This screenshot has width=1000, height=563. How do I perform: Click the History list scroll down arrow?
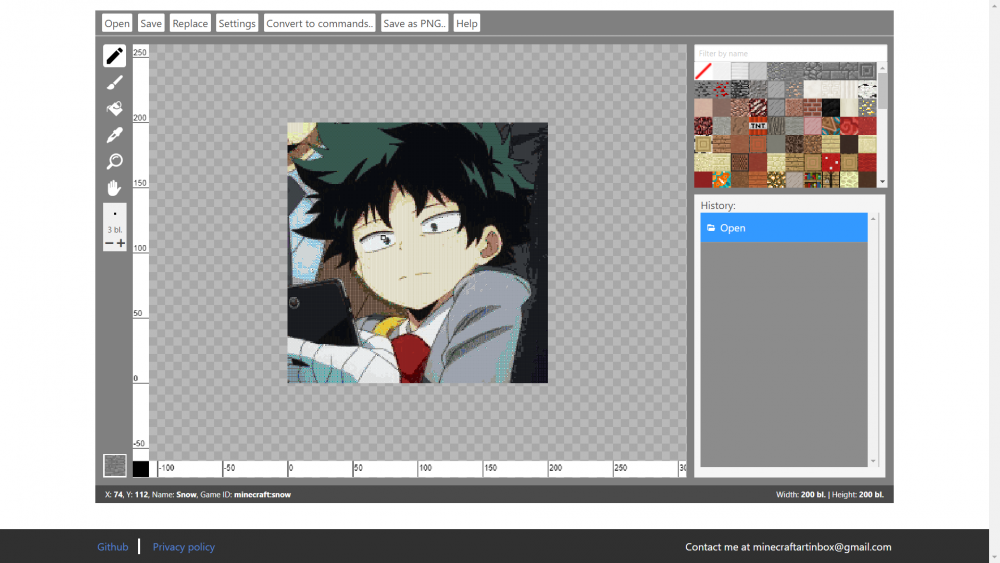coord(873,461)
